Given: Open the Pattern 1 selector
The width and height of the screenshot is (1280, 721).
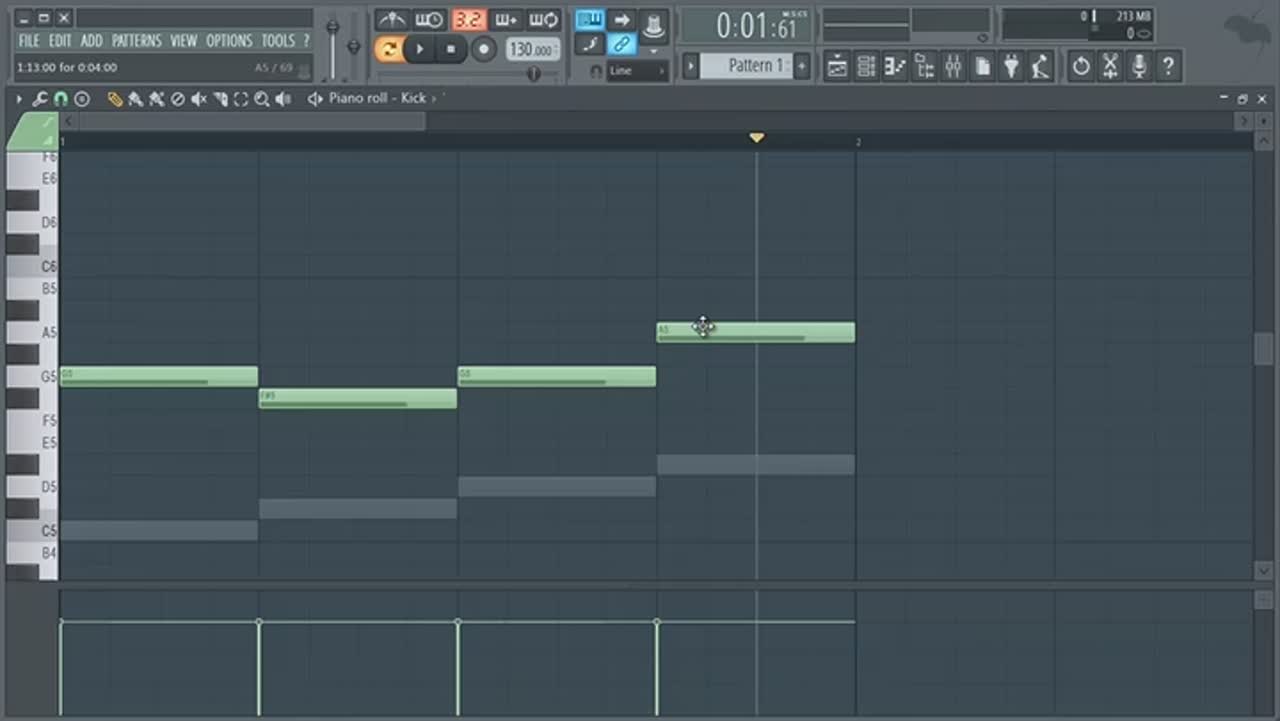Looking at the screenshot, I should tap(745, 66).
